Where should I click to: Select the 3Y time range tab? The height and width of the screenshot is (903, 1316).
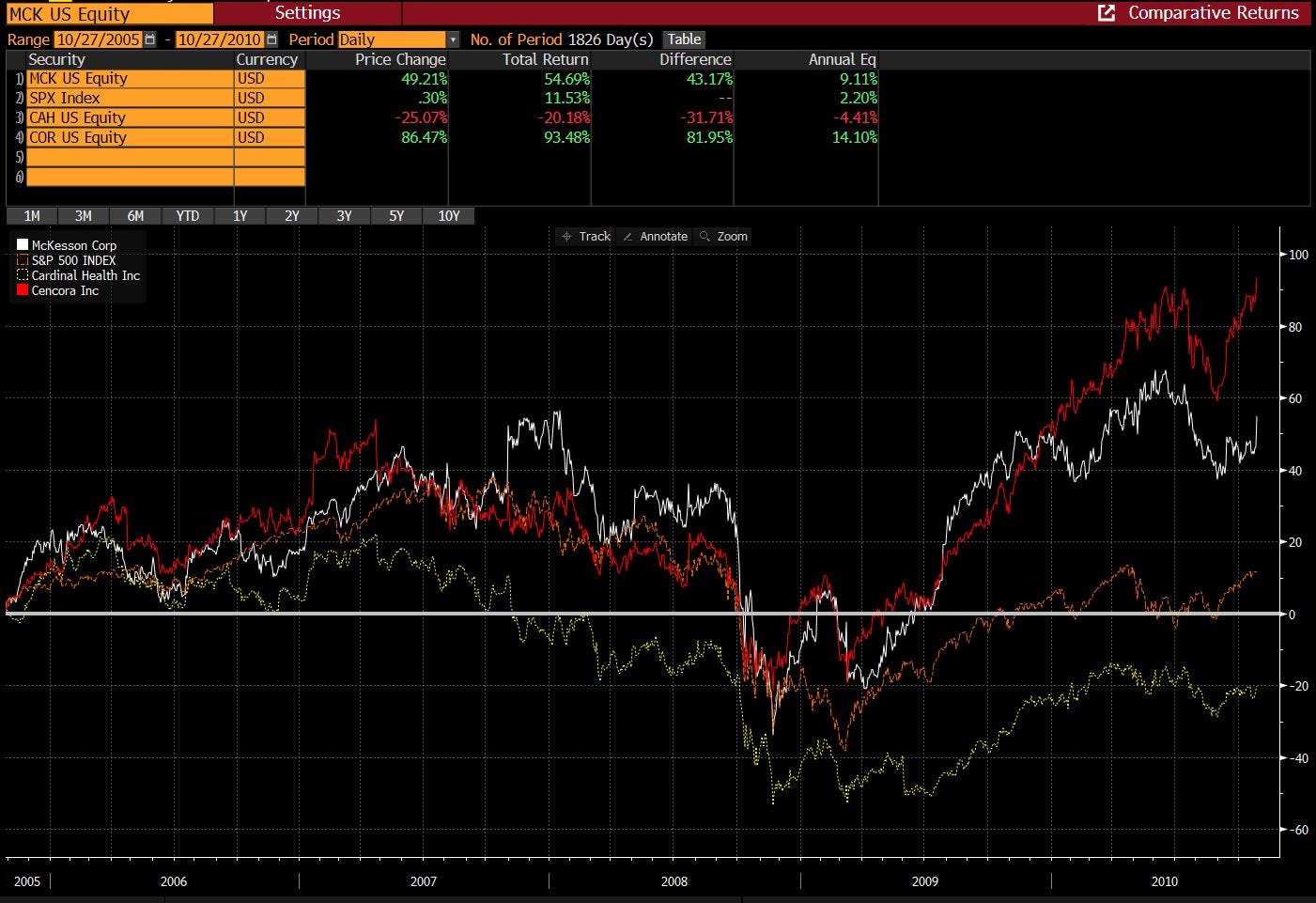pos(345,216)
